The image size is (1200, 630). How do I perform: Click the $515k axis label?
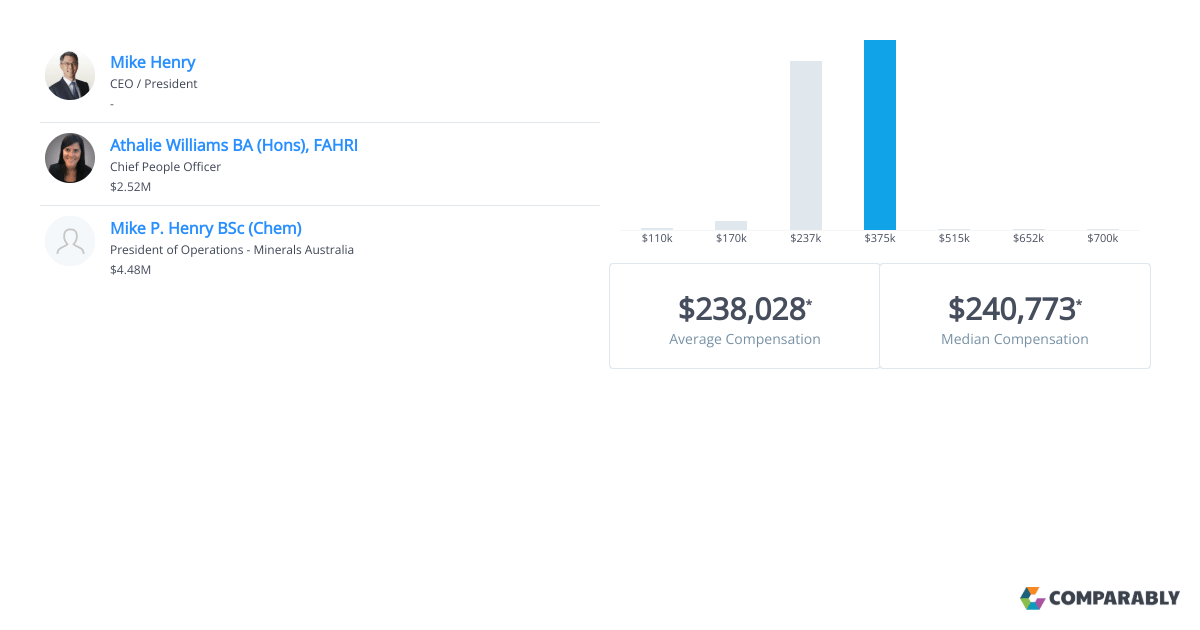tap(954, 239)
